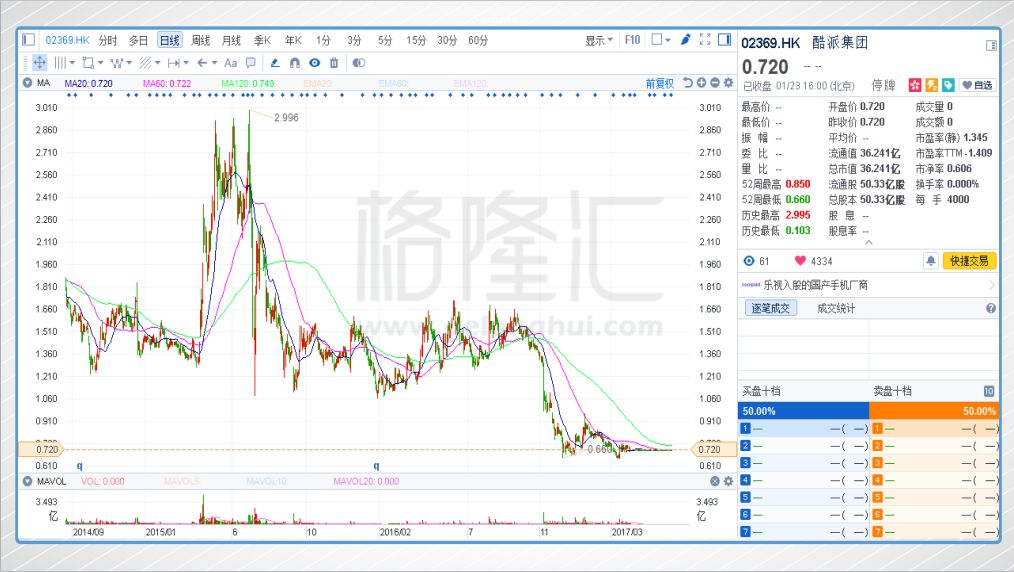Open news 乐视入股的国产手机厂商
This screenshot has width=1014, height=572.
[x=815, y=285]
